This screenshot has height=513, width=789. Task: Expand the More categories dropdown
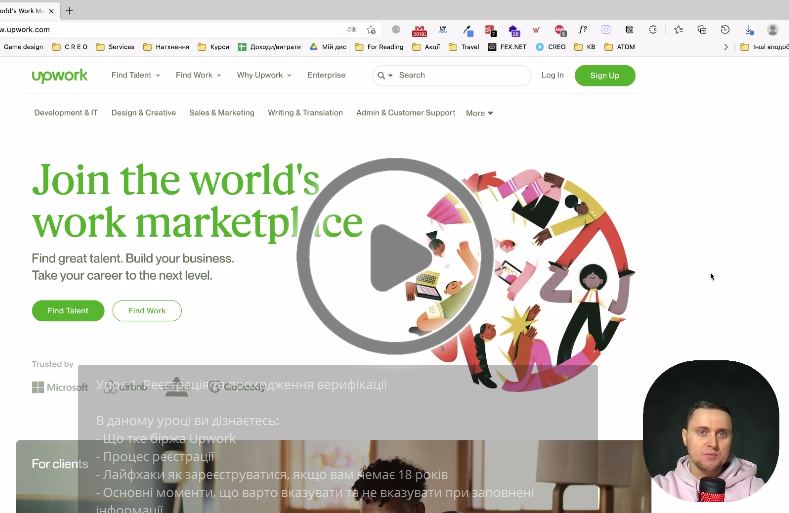(479, 113)
